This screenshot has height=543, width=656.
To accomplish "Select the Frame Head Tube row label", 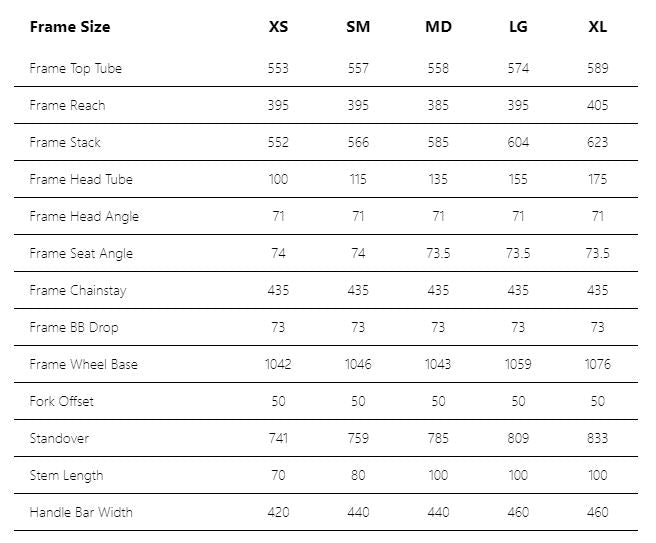I will pos(81,179).
